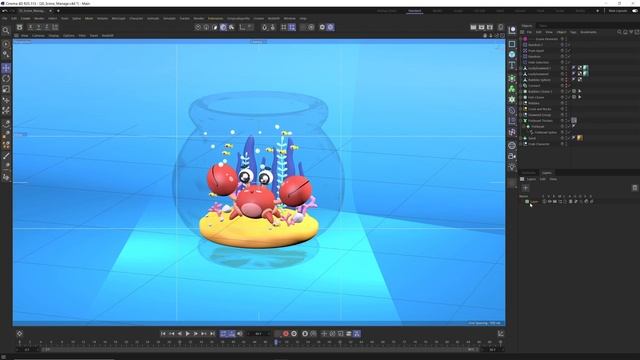Screen dimensions: 640x360
Task: Open the Commander search icon
Action: tap(6, 30)
